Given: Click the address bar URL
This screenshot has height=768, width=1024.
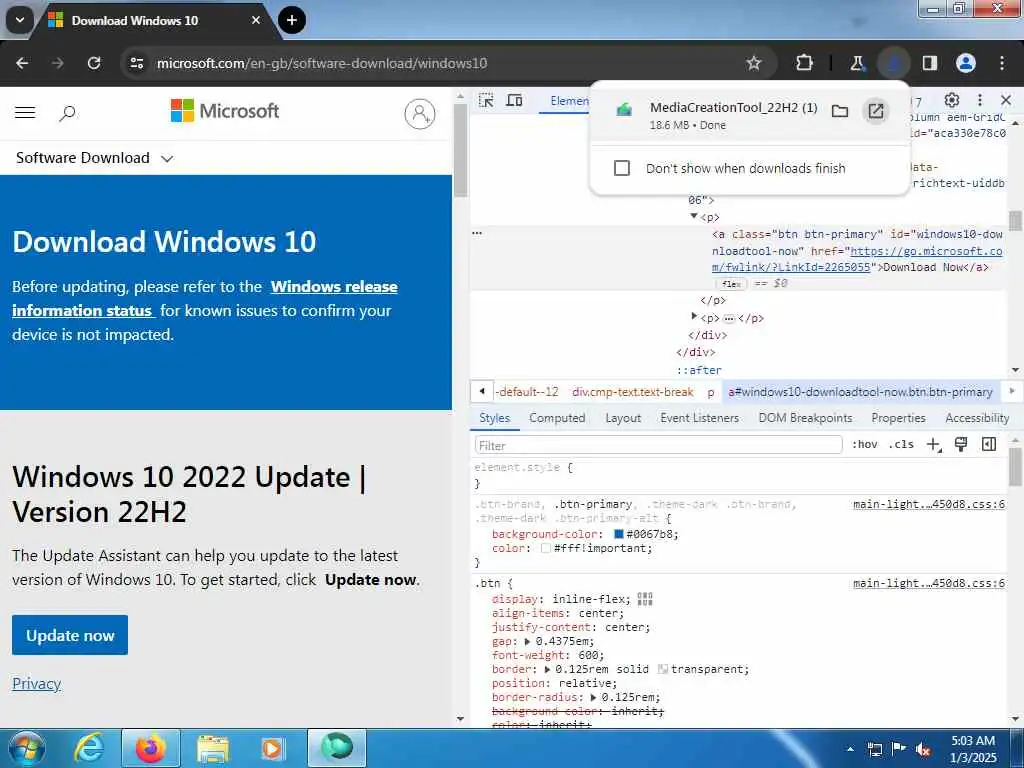Looking at the screenshot, I should (322, 63).
